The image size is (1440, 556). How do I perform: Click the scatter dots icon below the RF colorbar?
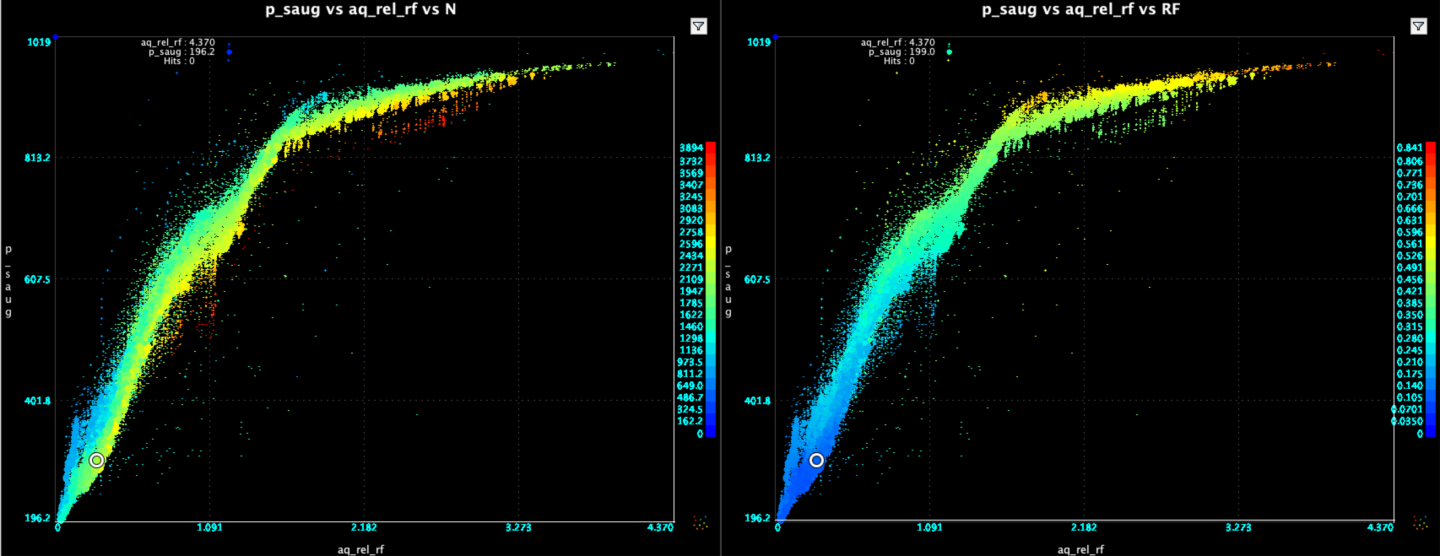click(x=1422, y=521)
